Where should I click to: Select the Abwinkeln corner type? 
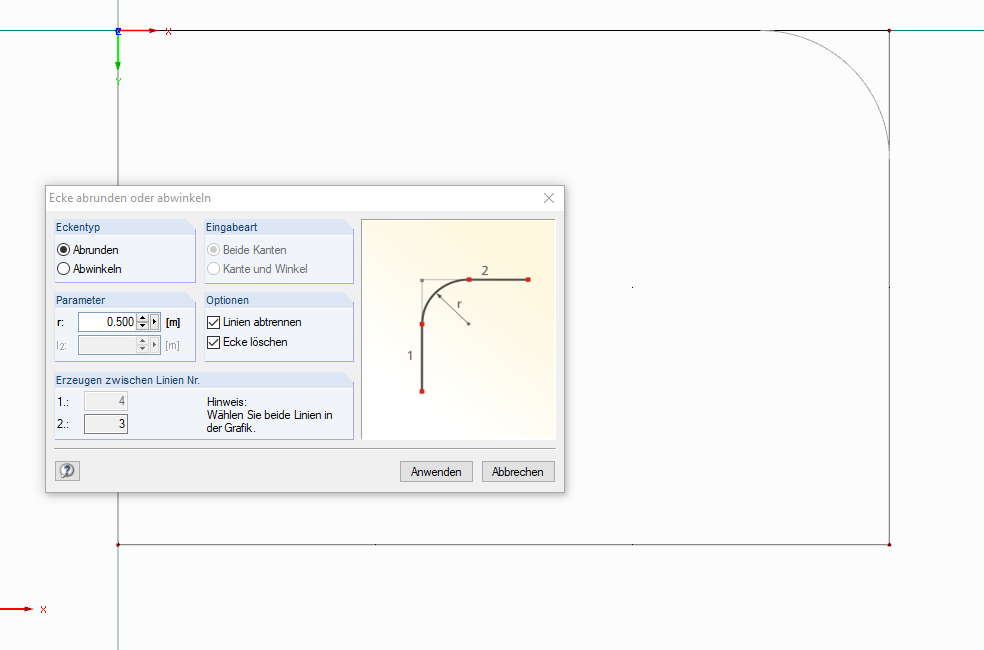click(89, 269)
